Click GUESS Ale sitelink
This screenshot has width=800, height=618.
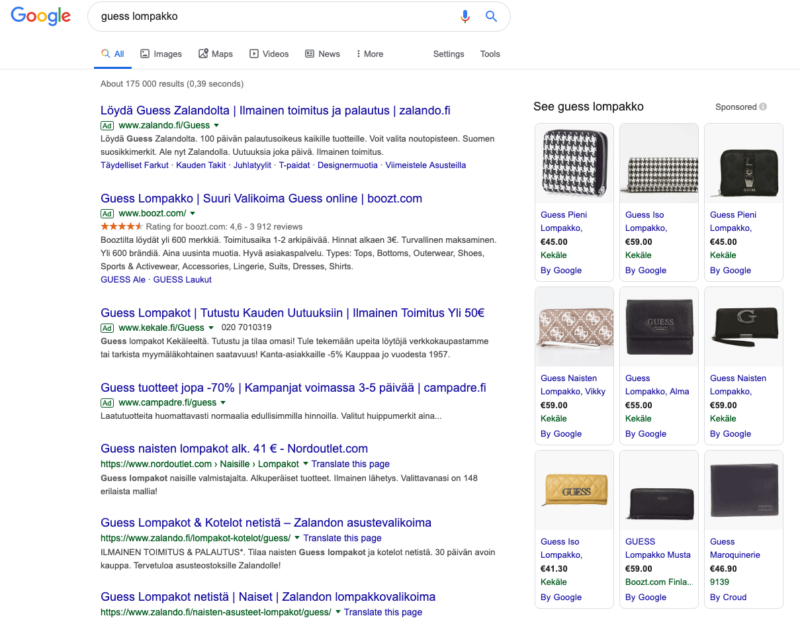[x=123, y=280]
